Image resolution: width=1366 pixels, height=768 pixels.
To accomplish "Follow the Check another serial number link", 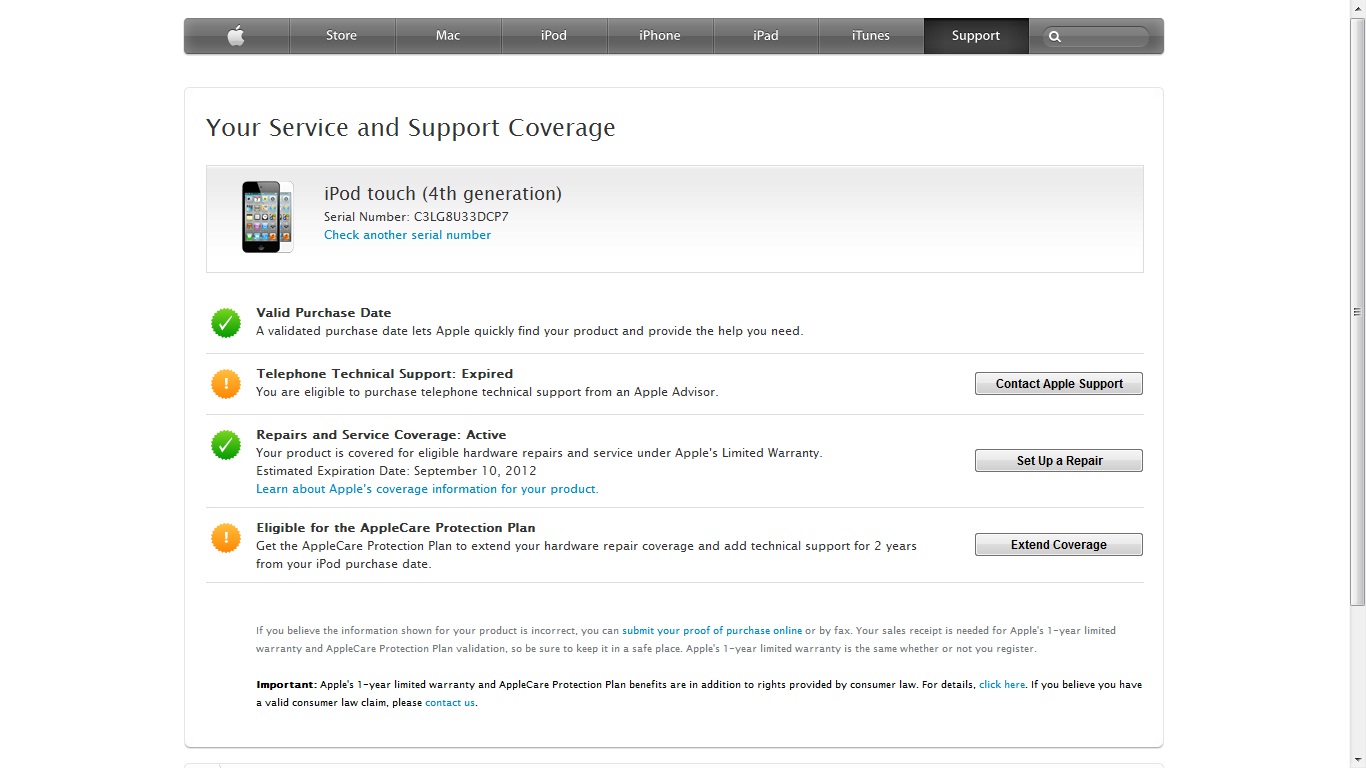I will point(407,235).
